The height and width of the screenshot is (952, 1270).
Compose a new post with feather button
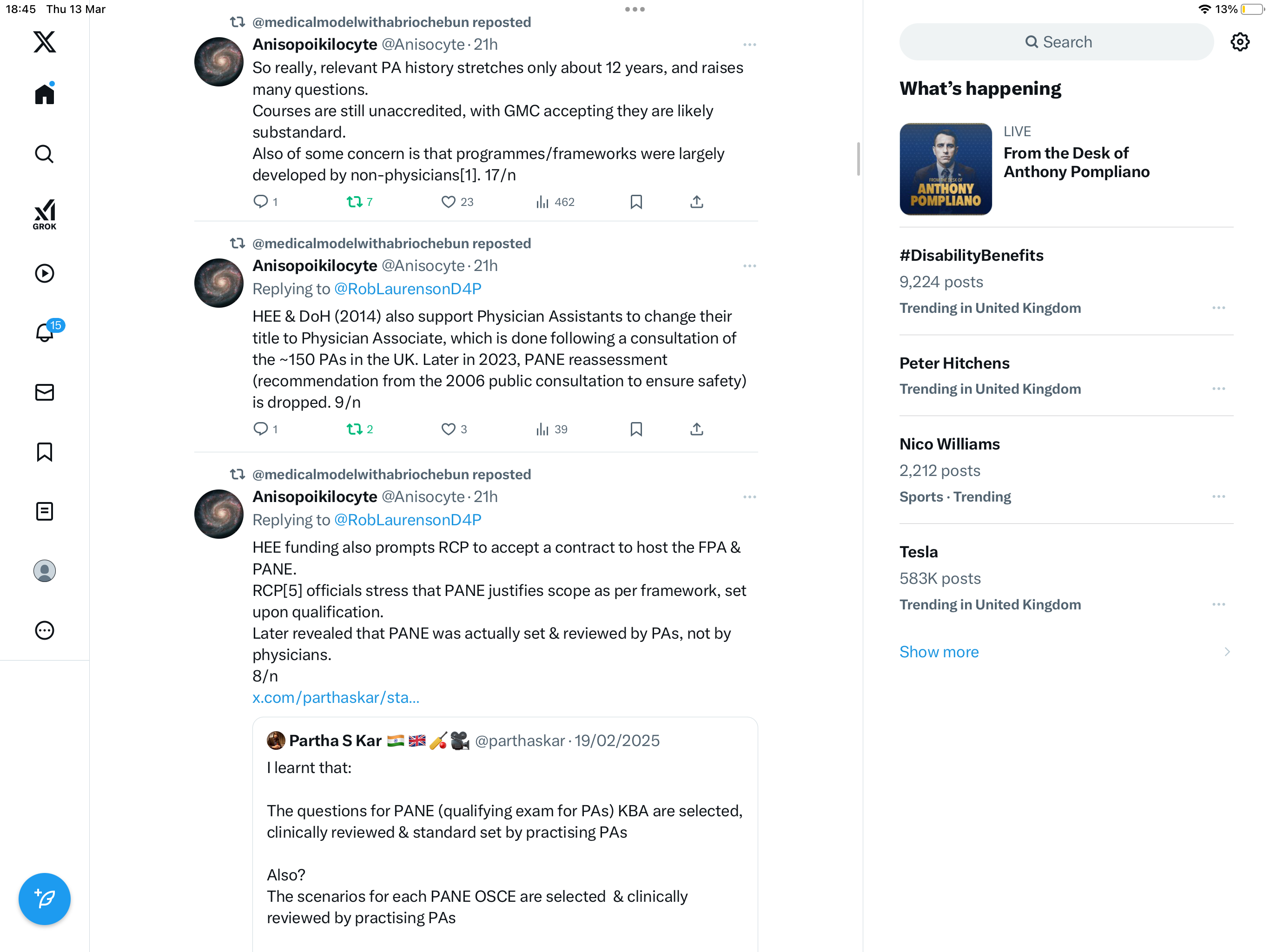44,899
